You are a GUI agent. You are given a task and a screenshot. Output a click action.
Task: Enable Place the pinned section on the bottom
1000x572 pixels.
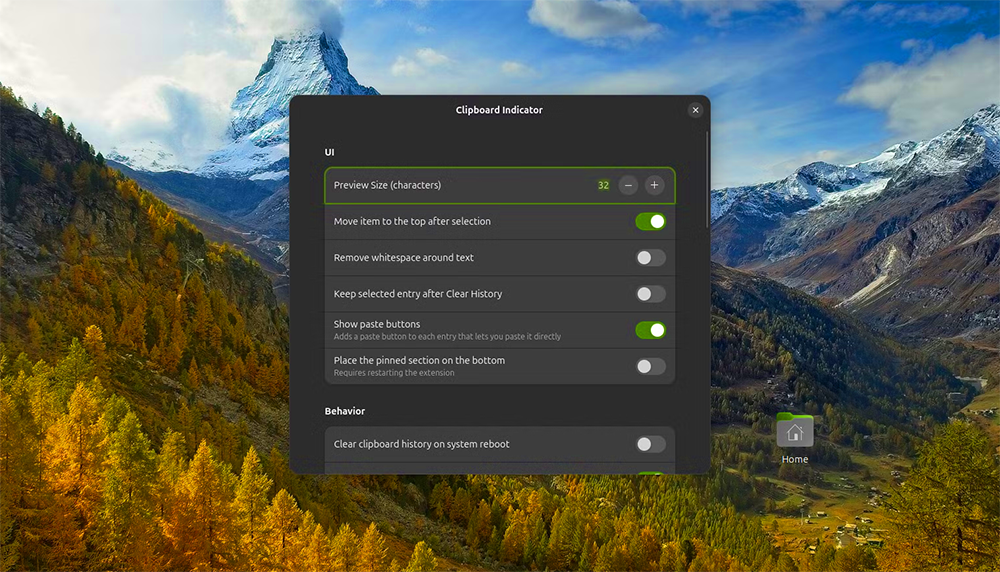(x=651, y=367)
